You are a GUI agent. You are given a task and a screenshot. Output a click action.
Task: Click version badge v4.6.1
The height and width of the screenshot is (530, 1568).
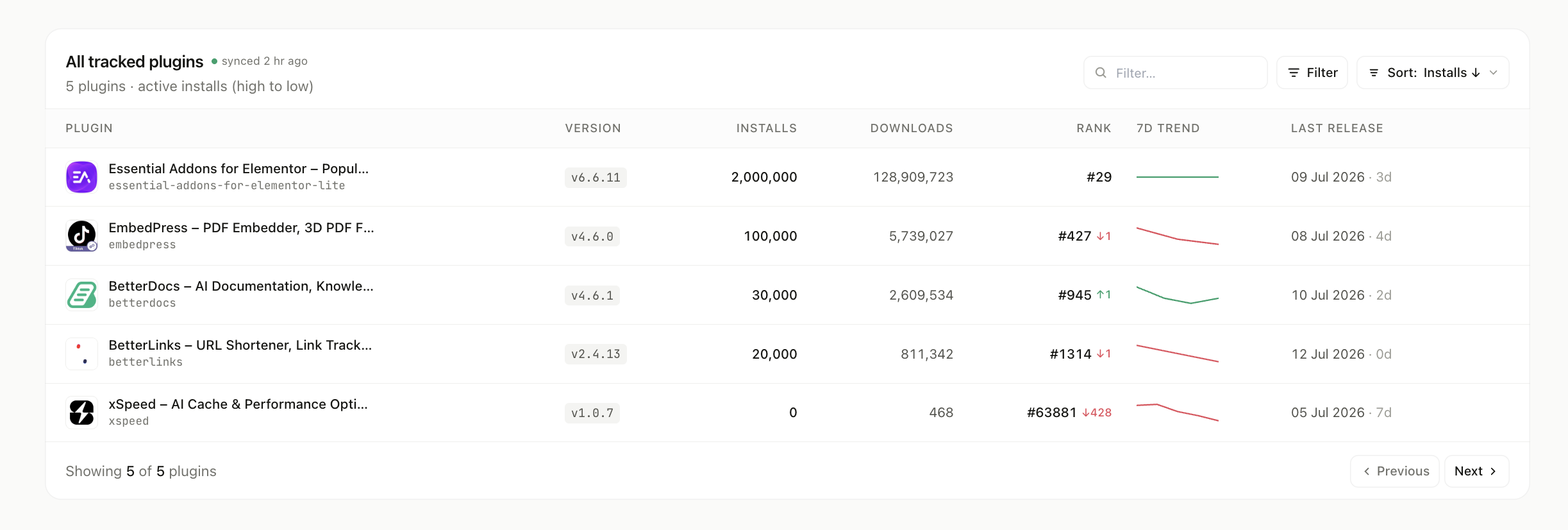click(x=592, y=295)
